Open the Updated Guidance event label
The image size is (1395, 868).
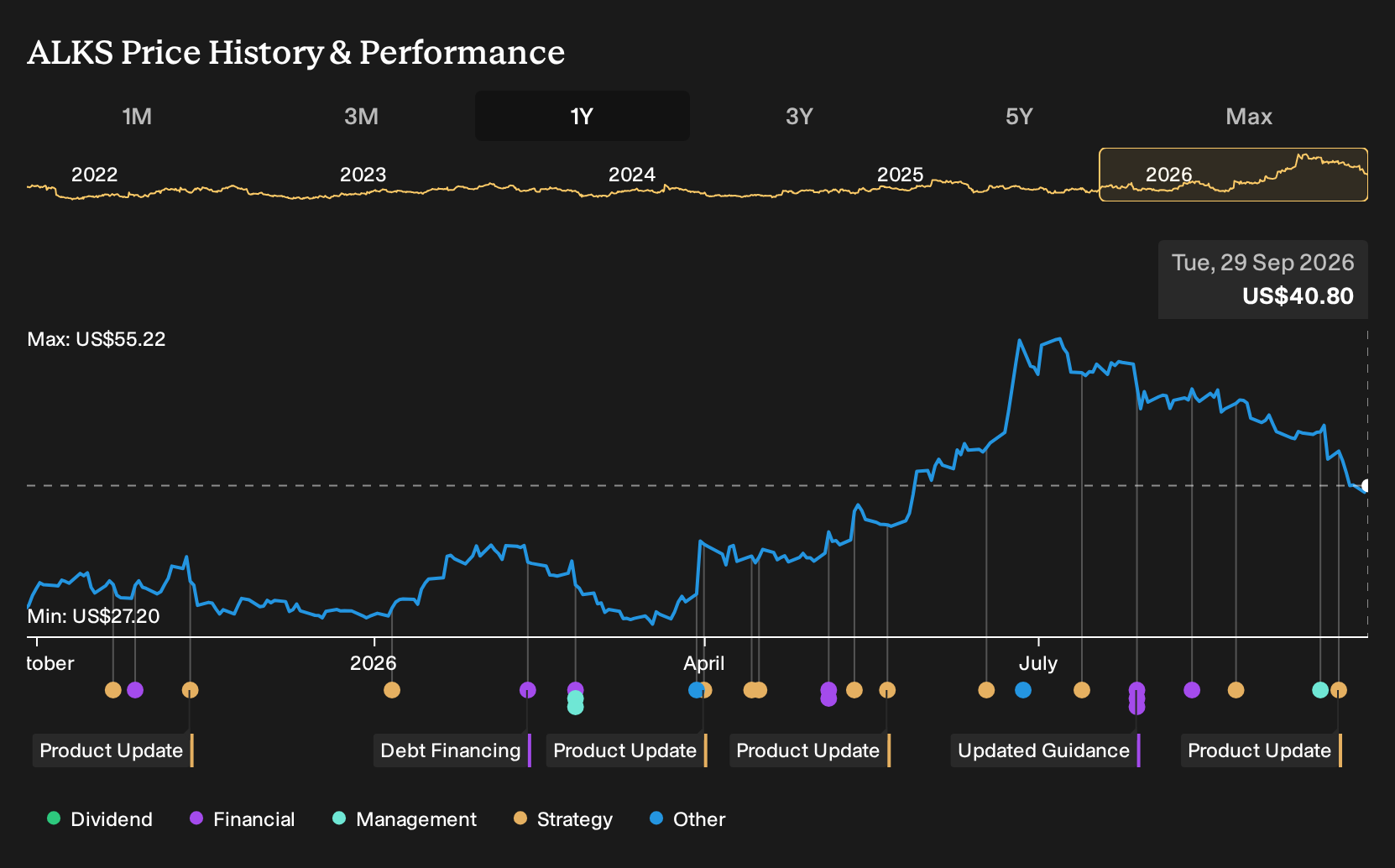[1046, 750]
